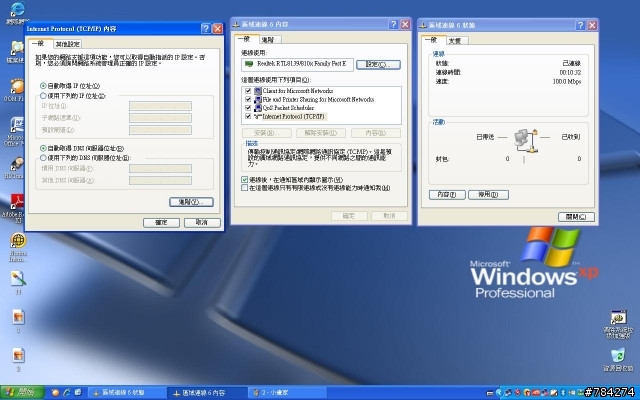Switch to Support tab in status window
Image resolution: width=640 pixels, height=400 pixels.
click(x=455, y=40)
